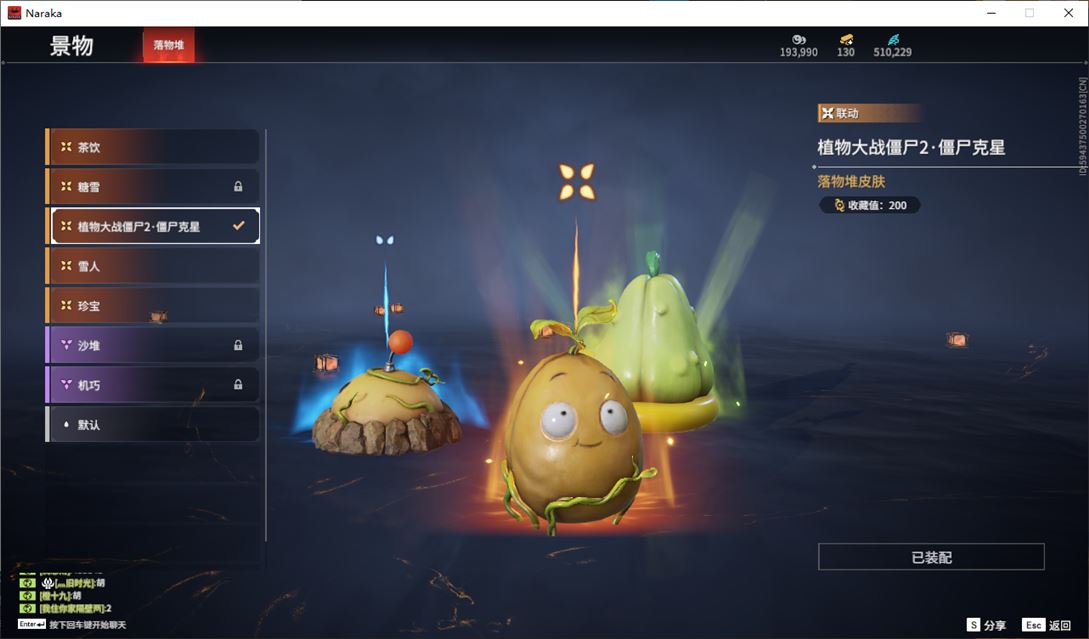Choose the 沙堆 skin row
1089x639 pixels.
(153, 345)
